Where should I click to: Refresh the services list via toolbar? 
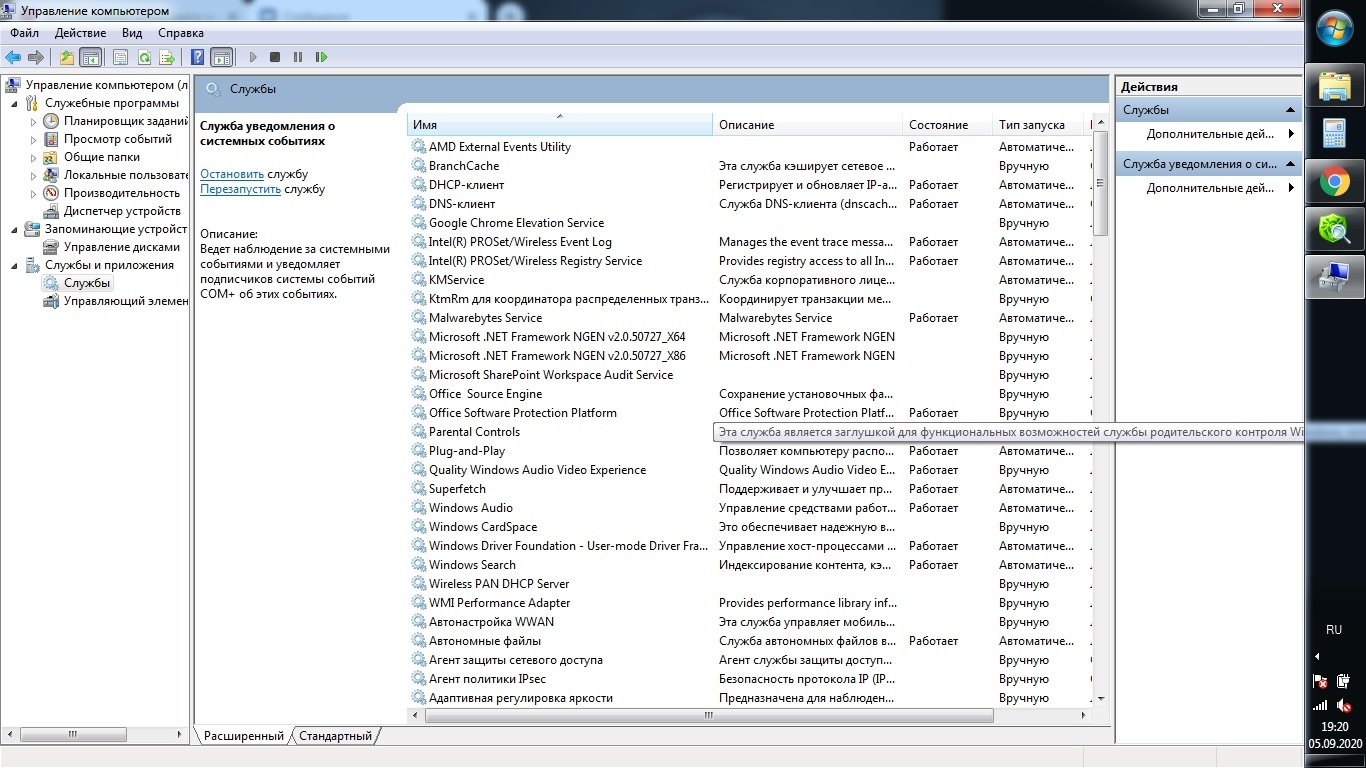pos(144,57)
